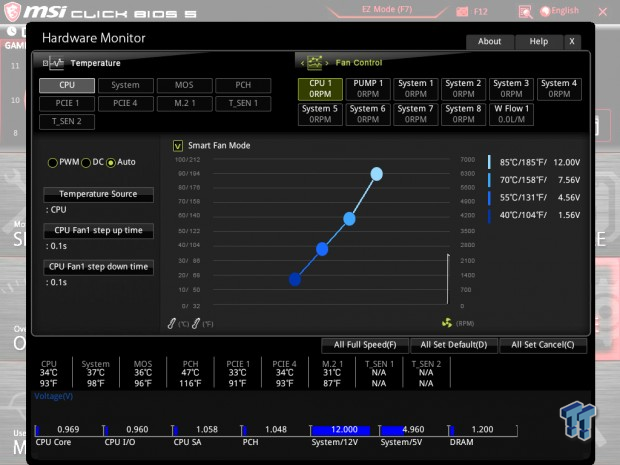Select System 4 fan

tap(559, 89)
